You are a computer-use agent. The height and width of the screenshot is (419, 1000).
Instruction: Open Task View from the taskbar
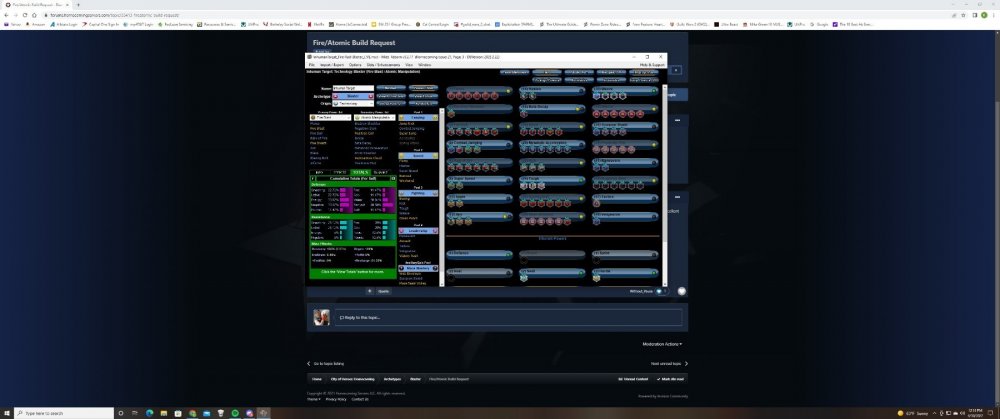pos(137,413)
